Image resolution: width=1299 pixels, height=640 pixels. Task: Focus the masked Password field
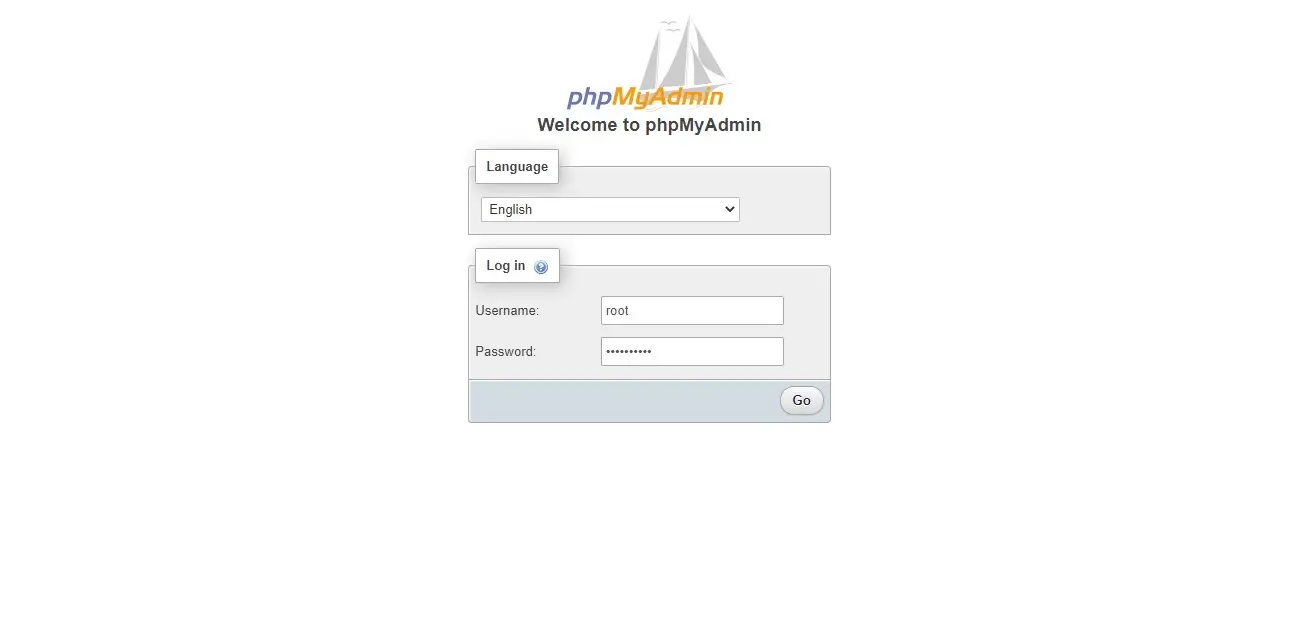692,351
